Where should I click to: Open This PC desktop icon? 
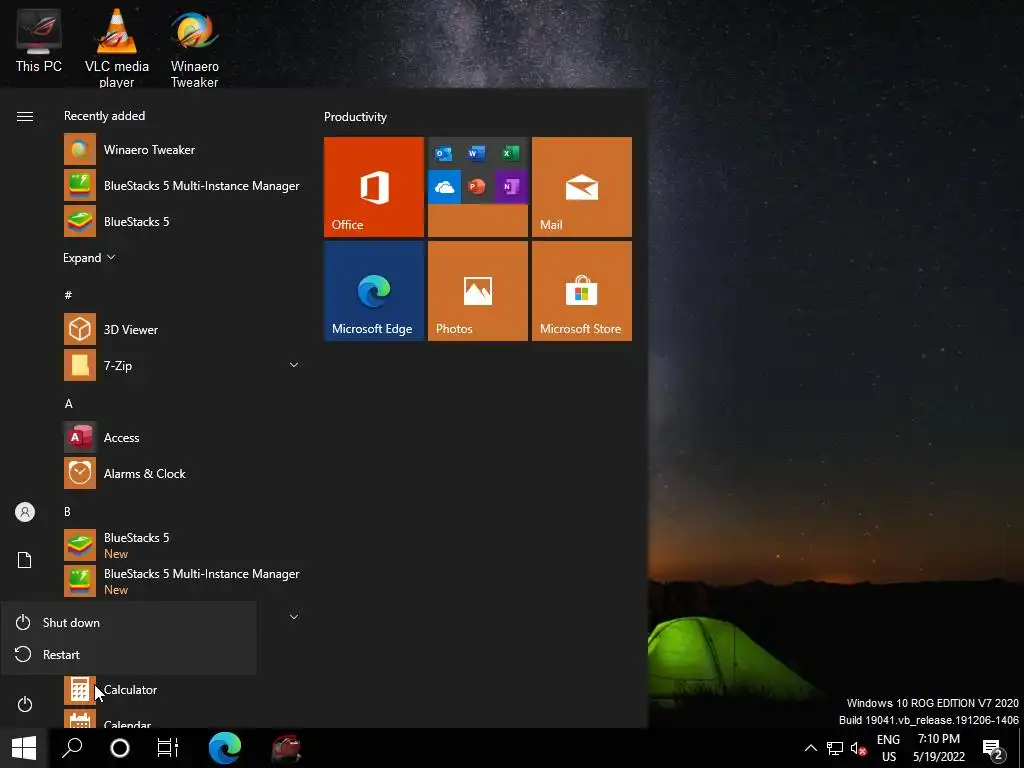coord(39,40)
